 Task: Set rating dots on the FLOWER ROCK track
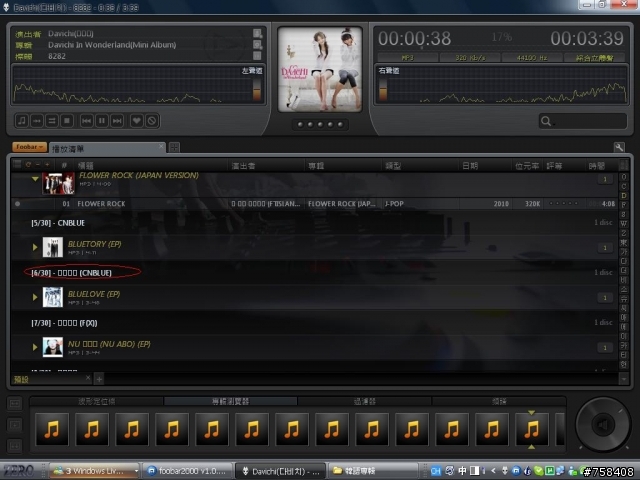point(564,204)
